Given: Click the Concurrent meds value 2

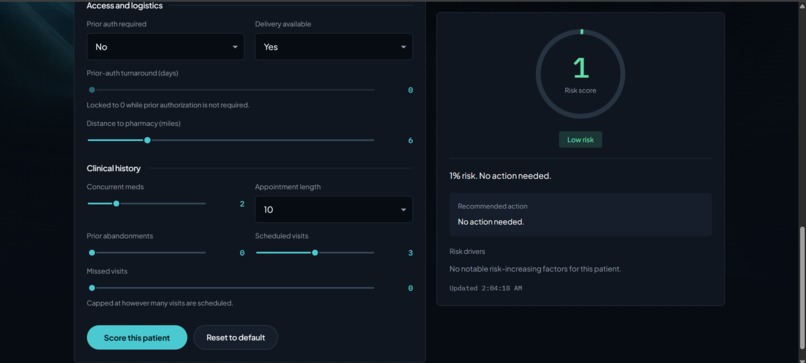Looking at the screenshot, I should 242,204.
